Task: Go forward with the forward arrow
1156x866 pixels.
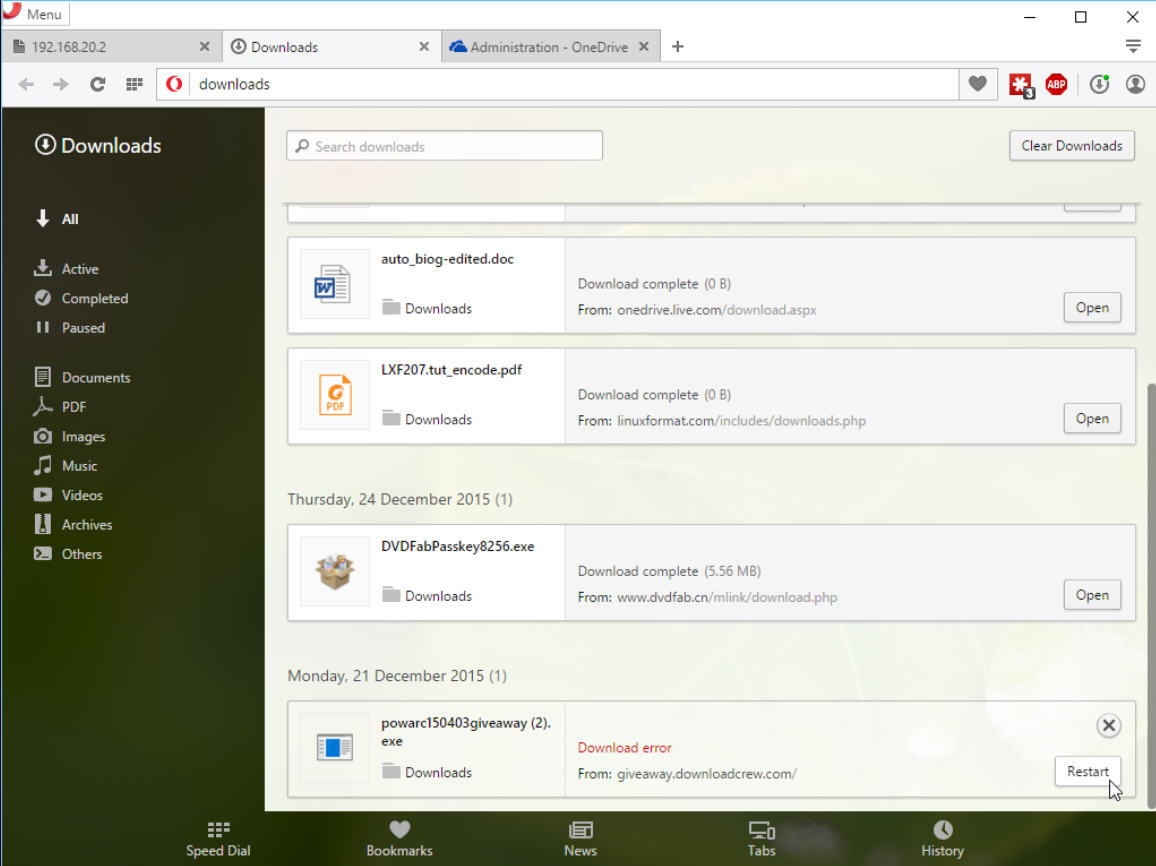Action: pos(60,84)
